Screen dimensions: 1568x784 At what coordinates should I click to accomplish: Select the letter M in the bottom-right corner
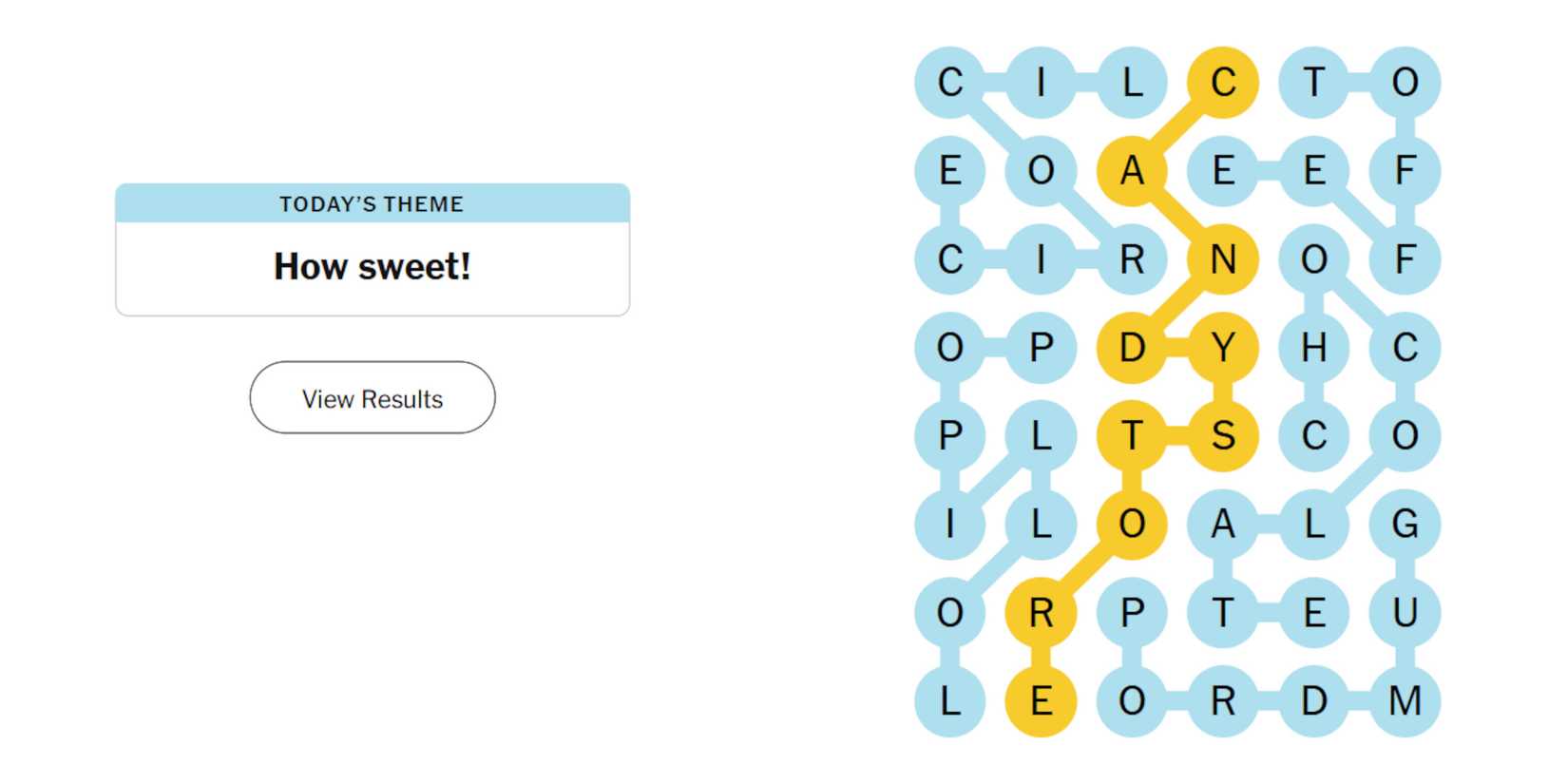coord(1404,701)
